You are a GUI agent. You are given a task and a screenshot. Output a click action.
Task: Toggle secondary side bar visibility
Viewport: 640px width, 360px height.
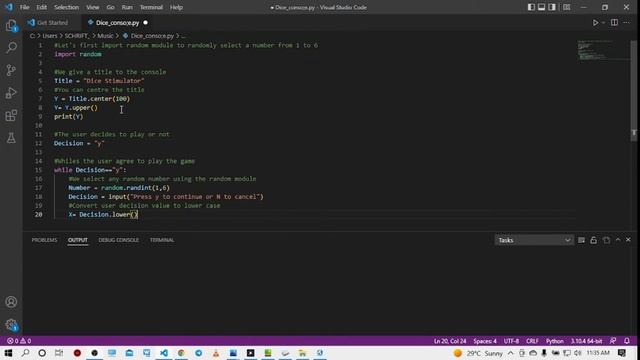tap(552, 7)
